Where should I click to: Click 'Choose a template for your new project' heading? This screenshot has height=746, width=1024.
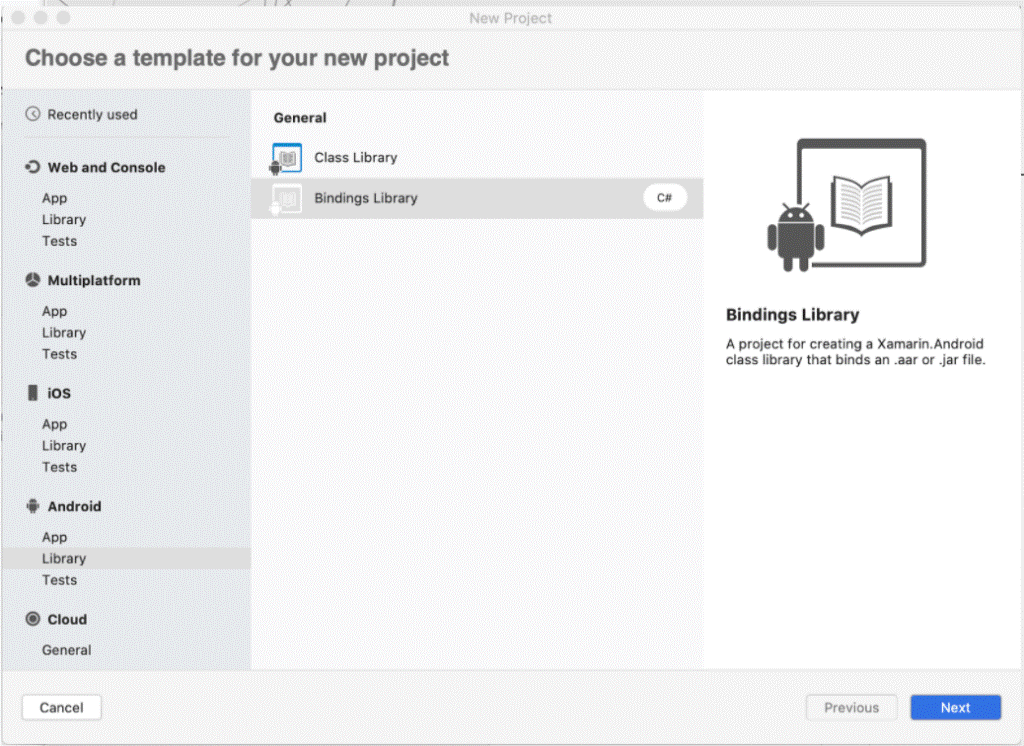[x=237, y=58]
